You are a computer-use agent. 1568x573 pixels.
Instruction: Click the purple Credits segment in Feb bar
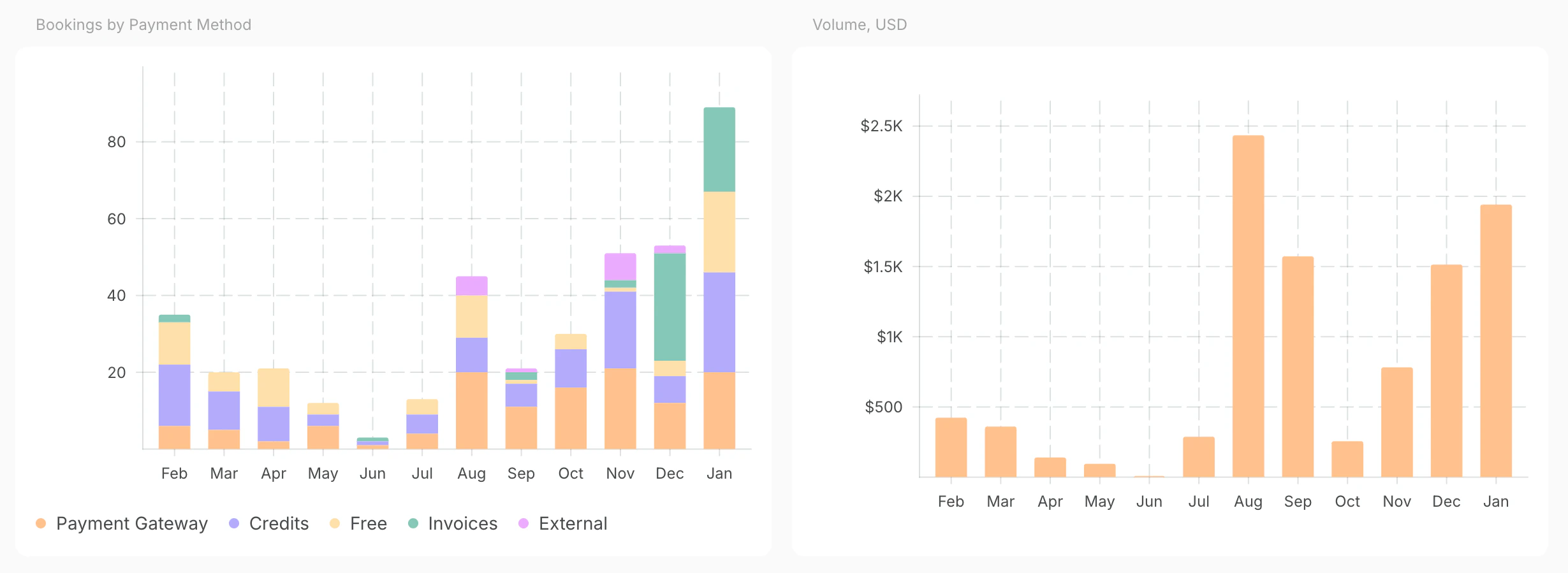pos(174,395)
